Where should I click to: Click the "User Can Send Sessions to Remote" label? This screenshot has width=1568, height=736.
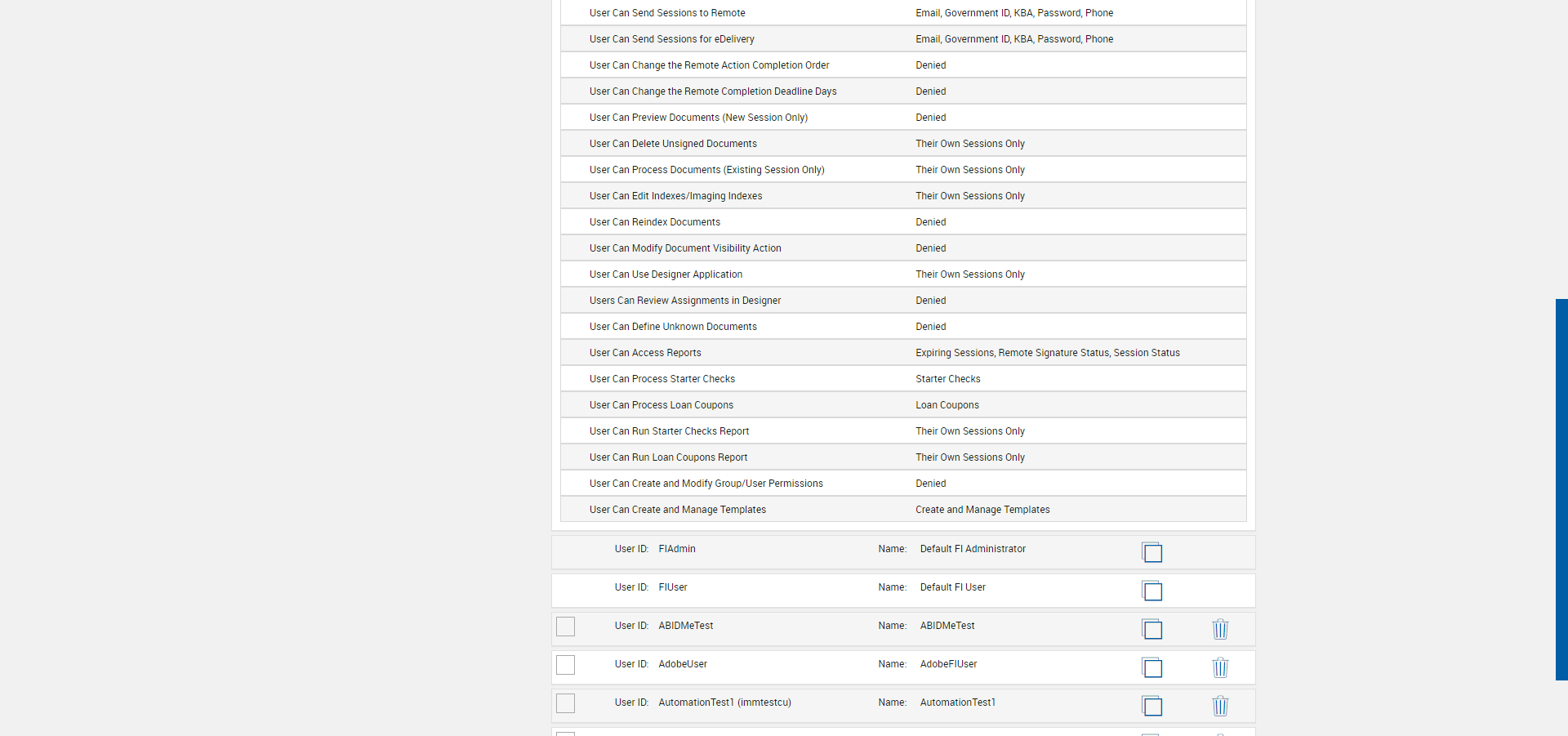667,13
